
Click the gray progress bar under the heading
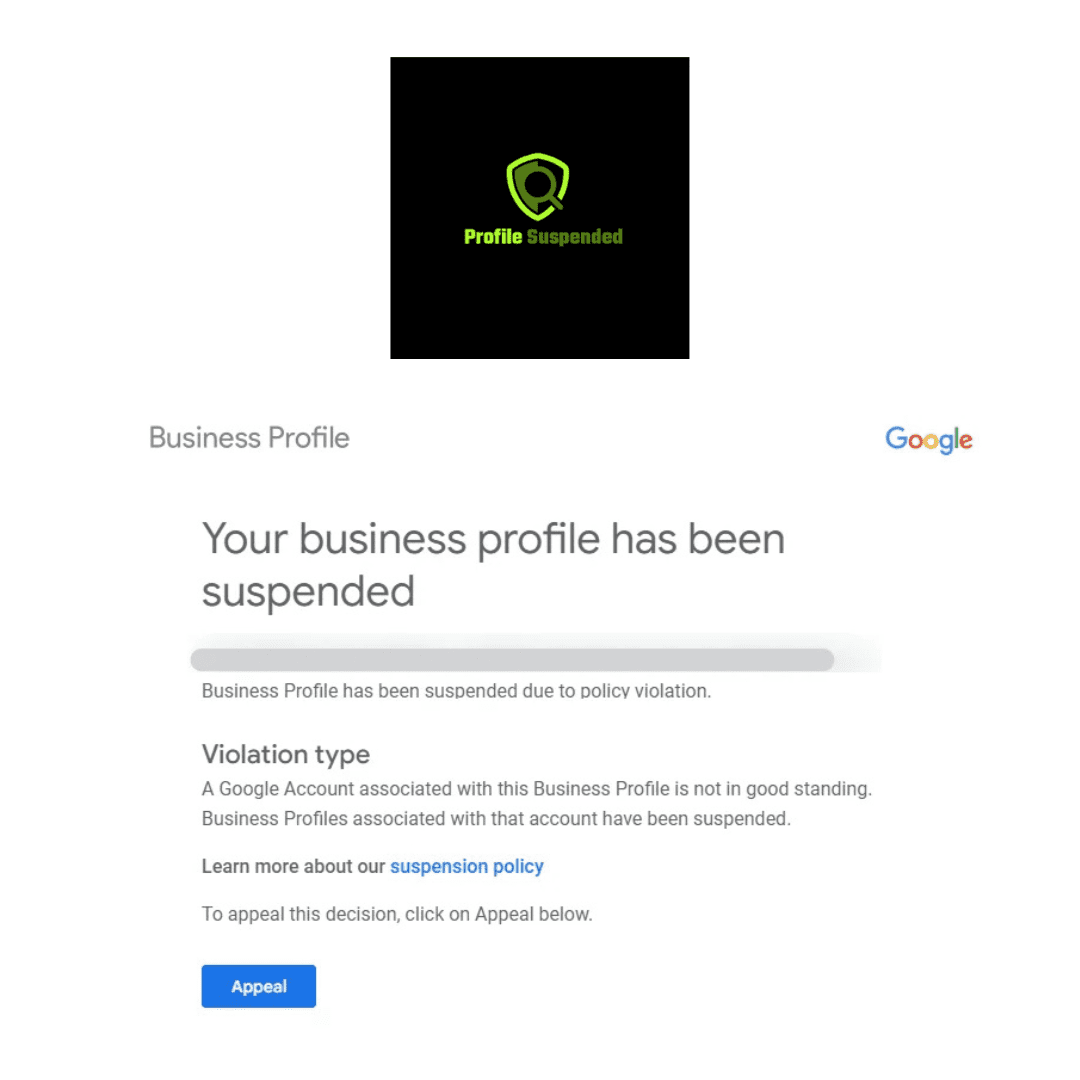[512, 659]
